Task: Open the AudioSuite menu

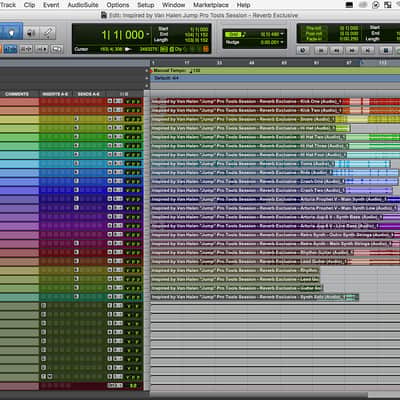Action: [83, 5]
